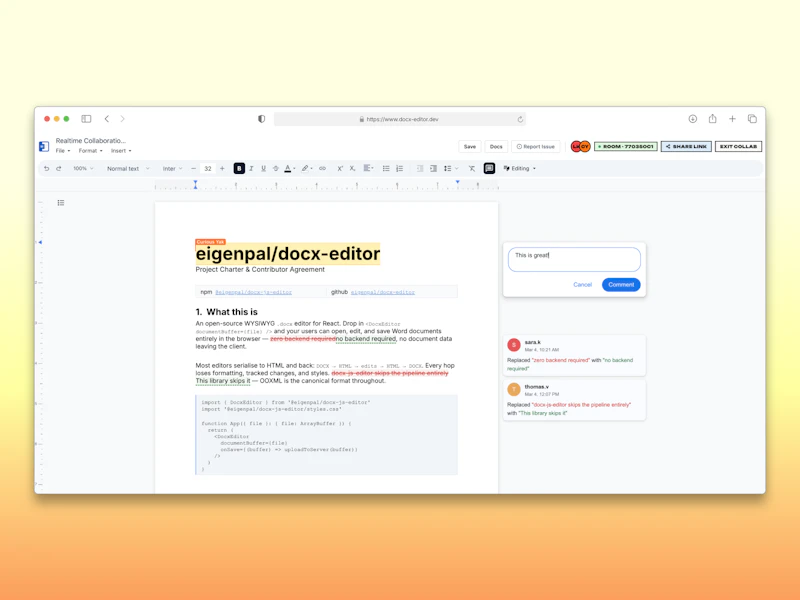Click the comment input containing This is great
Image resolution: width=800 pixels, height=600 pixels.
[574, 259]
